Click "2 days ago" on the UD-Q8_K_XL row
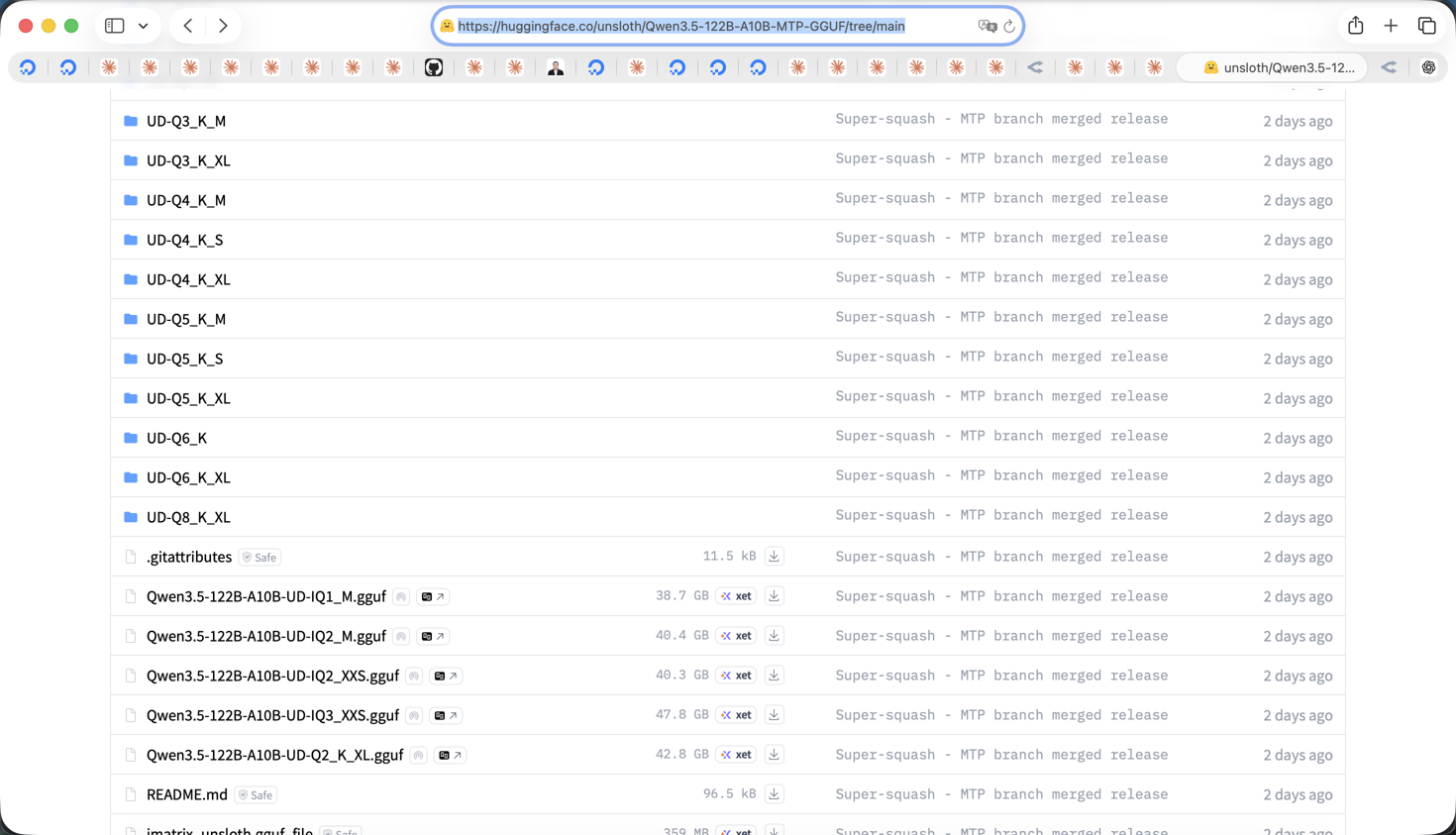Viewport: 1456px width, 835px height. [1298, 517]
